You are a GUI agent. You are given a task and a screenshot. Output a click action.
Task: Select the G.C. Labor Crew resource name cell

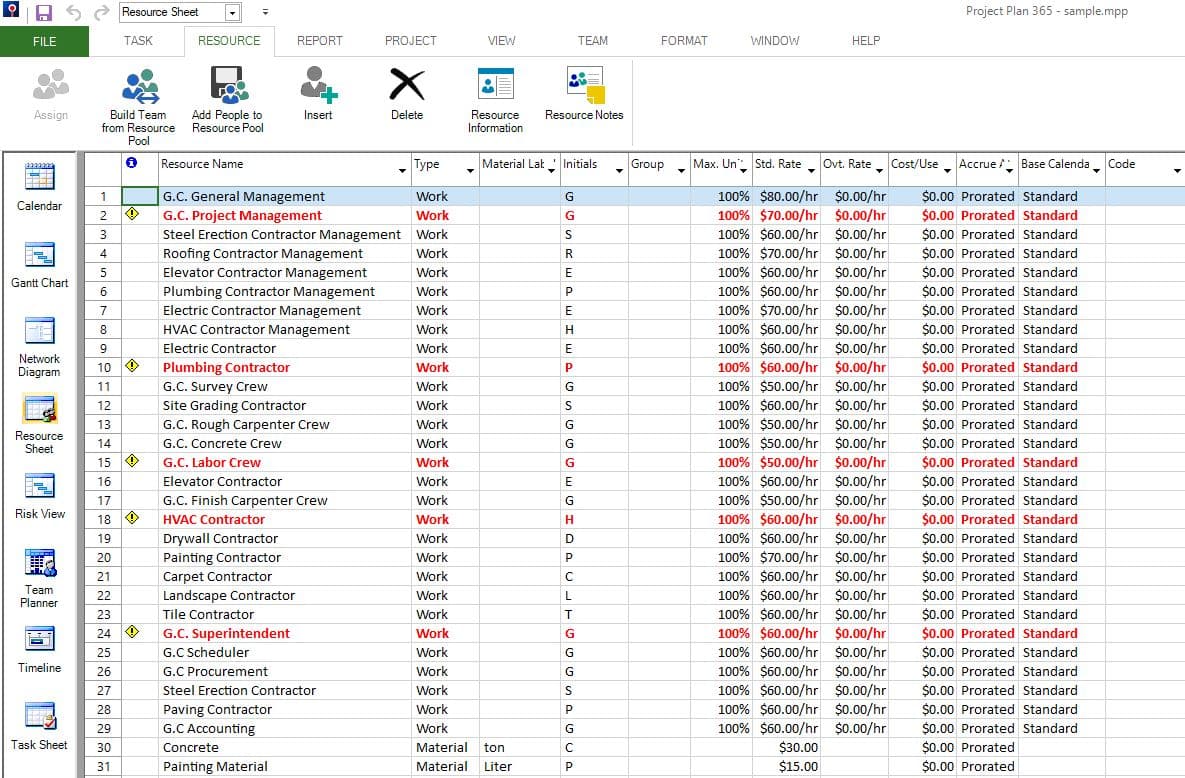click(211, 462)
